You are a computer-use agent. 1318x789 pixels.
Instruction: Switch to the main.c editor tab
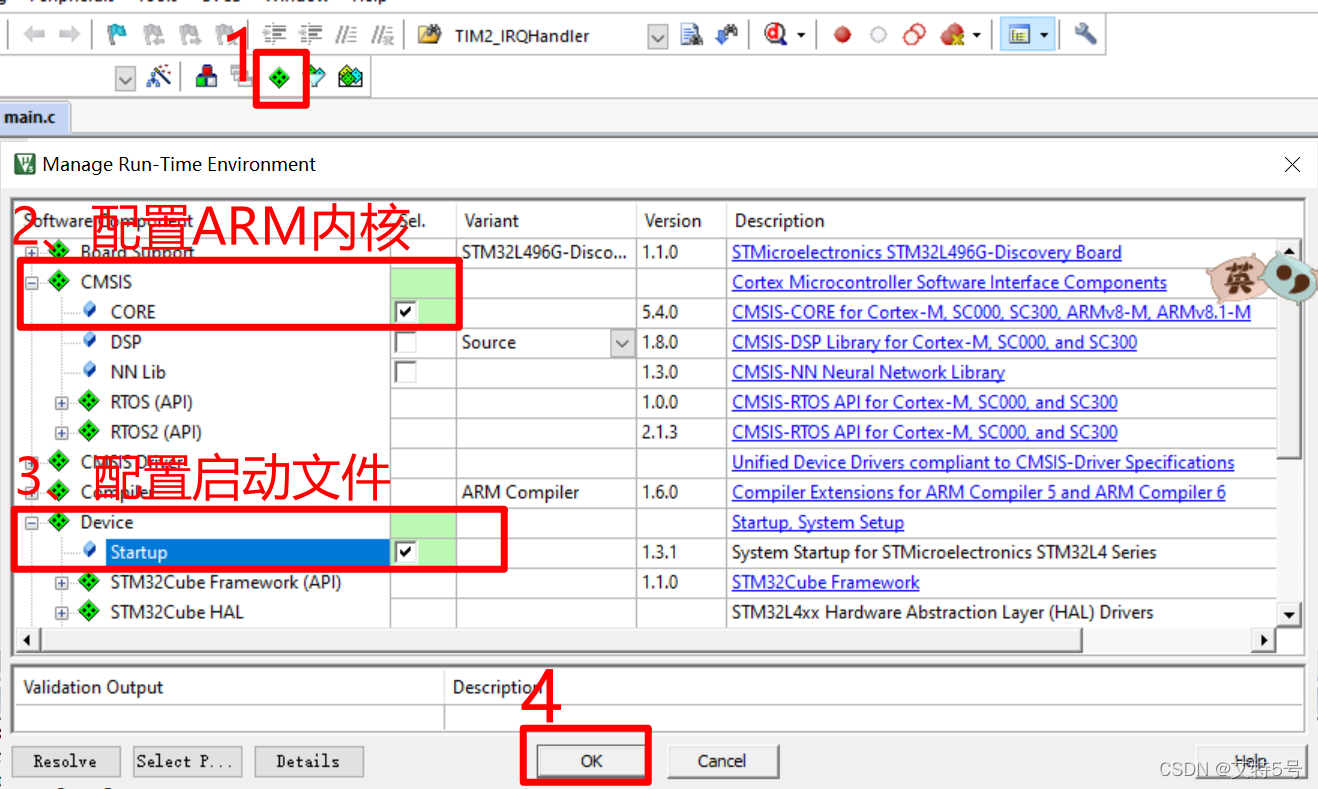(34, 117)
